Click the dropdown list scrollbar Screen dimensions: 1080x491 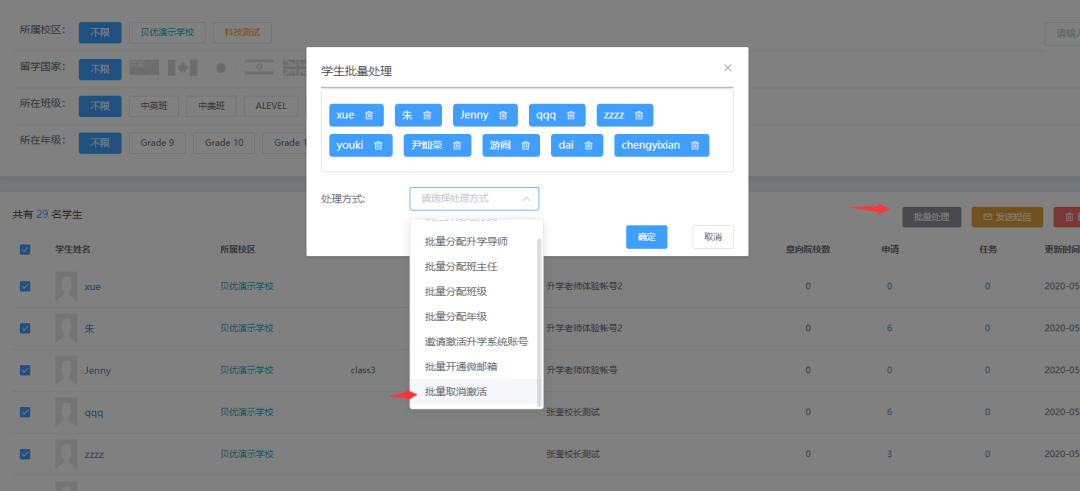point(540,300)
